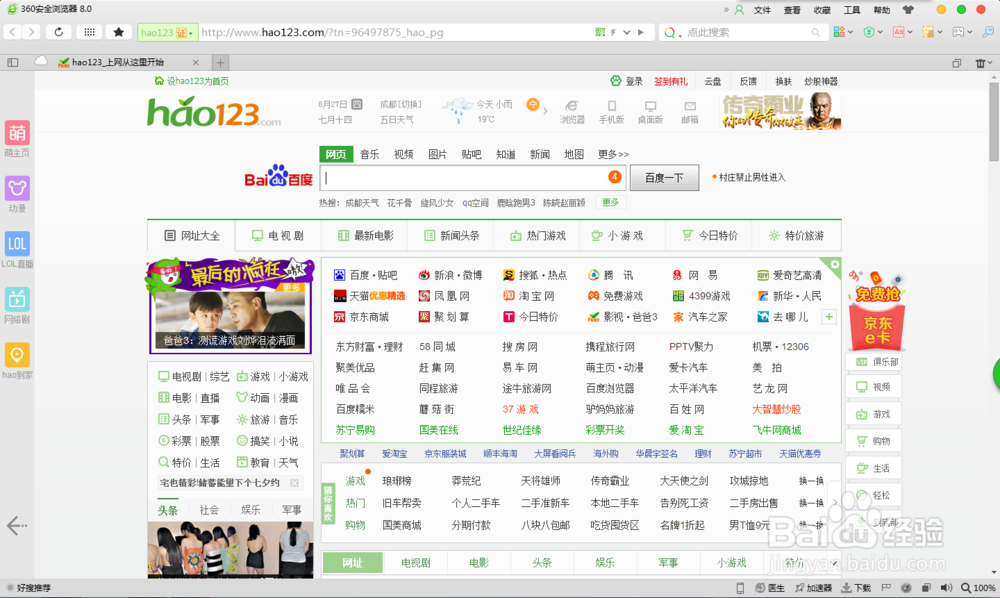Viewport: 1000px width, 598px height.
Task: Click the 苏宁易购 green link
Action: coord(355,430)
